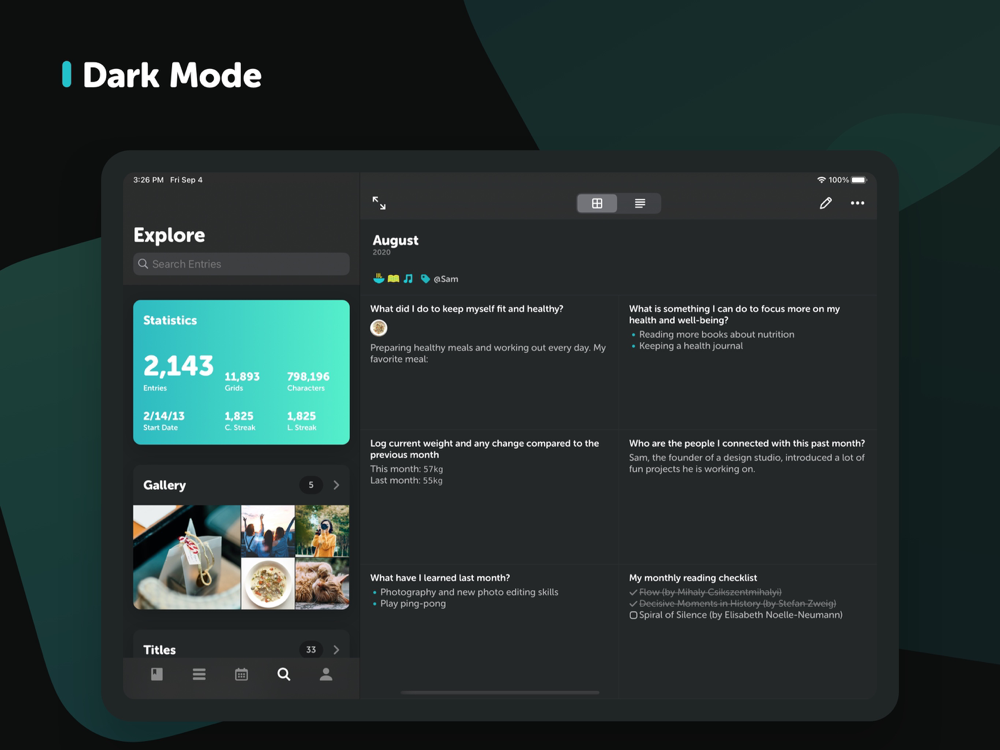The height and width of the screenshot is (750, 1000).
Task: Open the friends cheering photo thumbnail
Action: point(268,531)
